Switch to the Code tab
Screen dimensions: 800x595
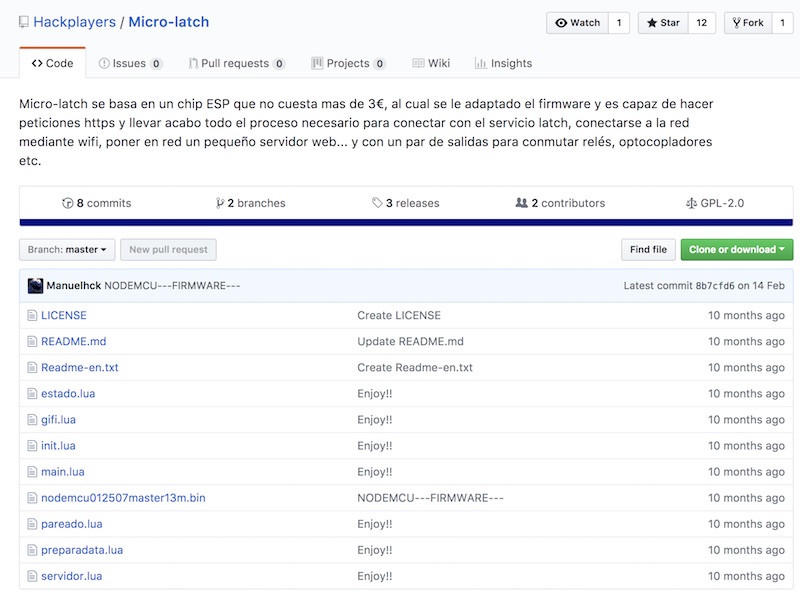(53, 63)
